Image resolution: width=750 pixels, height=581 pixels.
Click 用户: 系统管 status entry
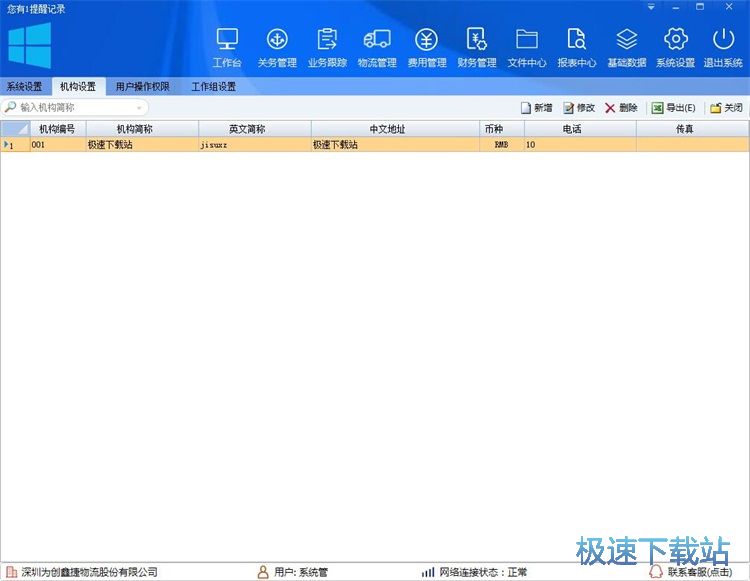(x=301, y=572)
